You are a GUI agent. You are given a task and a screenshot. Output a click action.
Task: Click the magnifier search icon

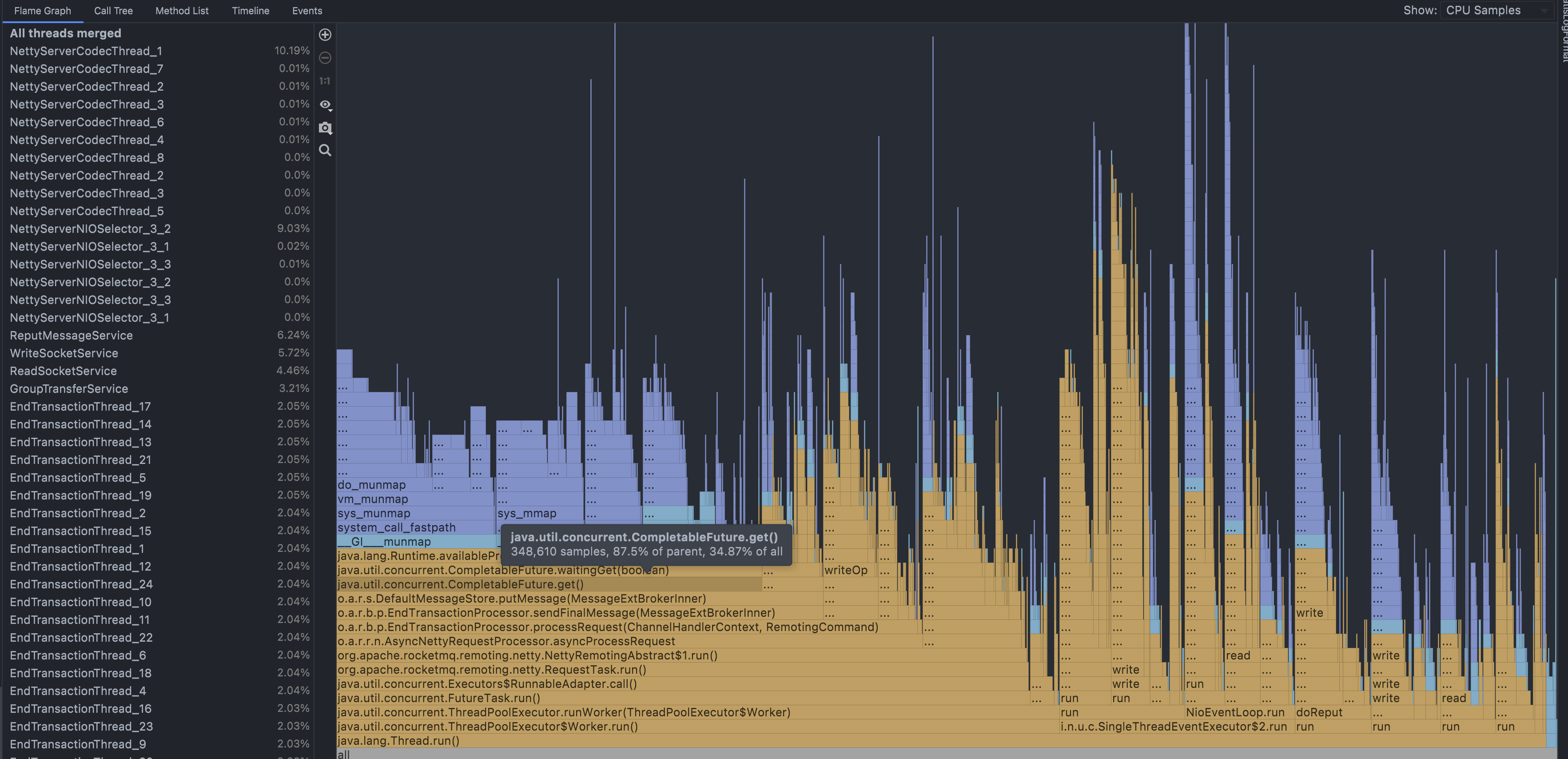tap(325, 151)
